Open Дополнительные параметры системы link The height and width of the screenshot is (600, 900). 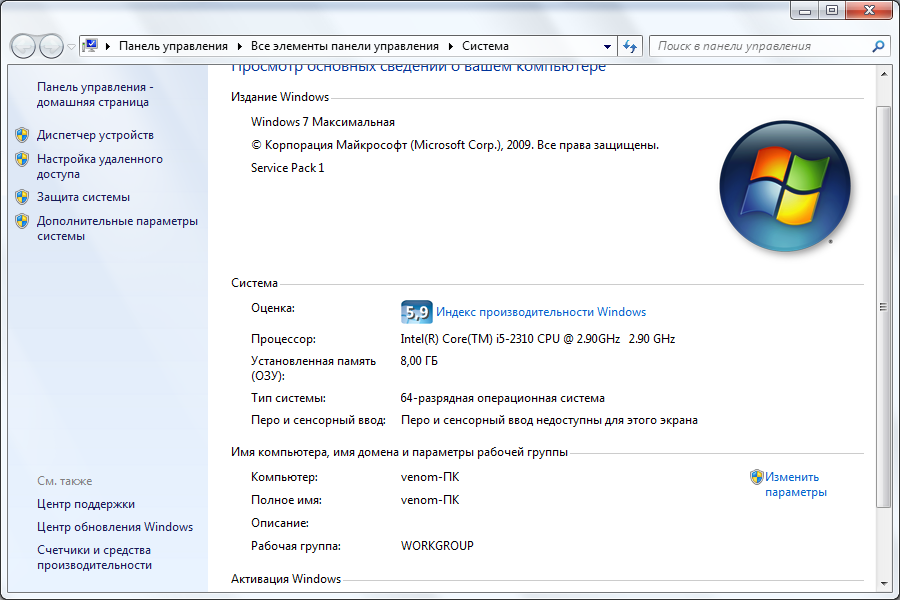118,229
